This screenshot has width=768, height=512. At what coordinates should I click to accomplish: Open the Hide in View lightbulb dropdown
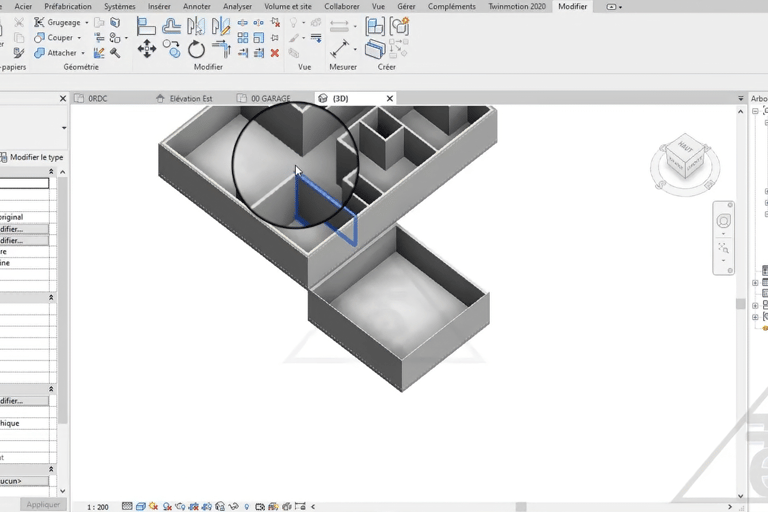click(304, 23)
